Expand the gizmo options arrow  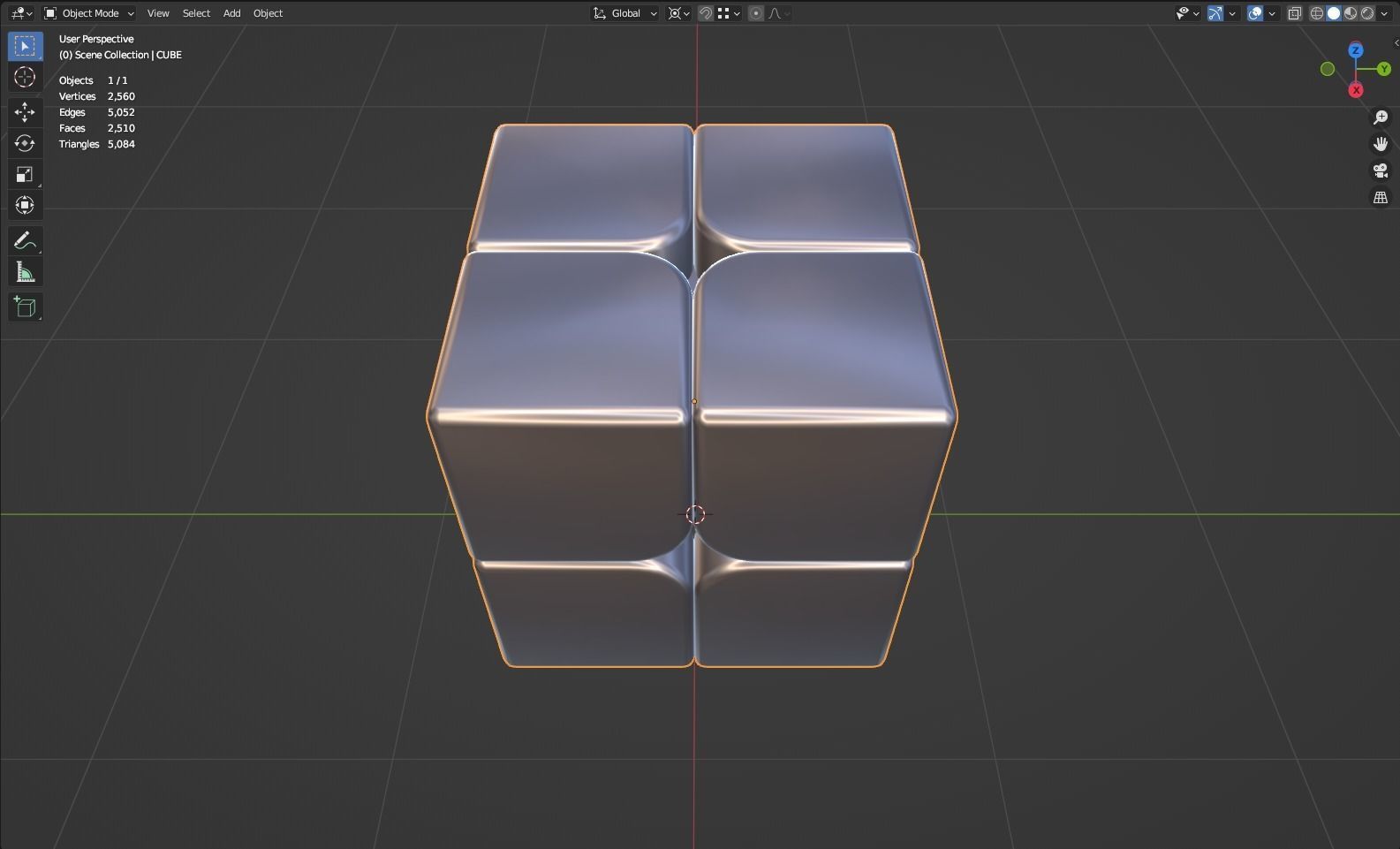coord(1232,13)
